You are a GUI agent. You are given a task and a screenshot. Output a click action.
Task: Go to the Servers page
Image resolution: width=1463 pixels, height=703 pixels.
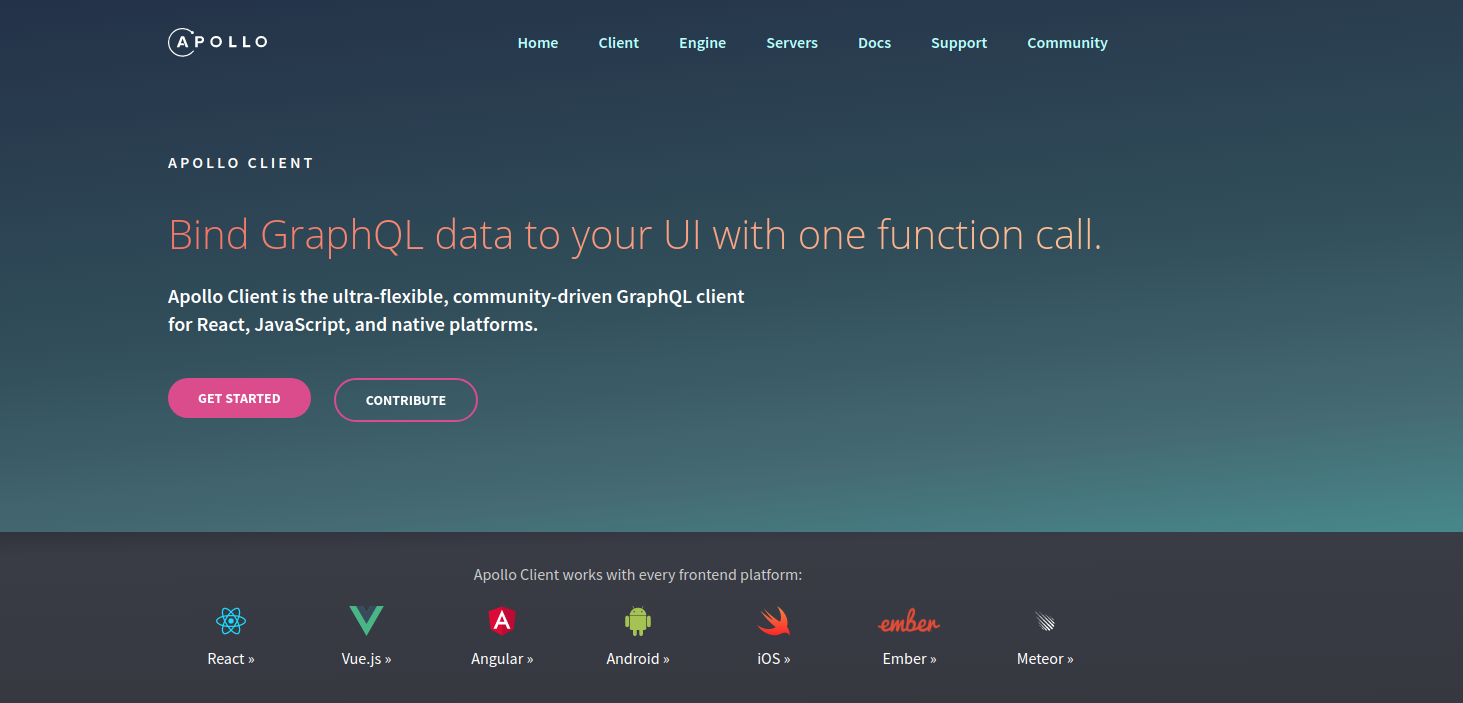(x=792, y=43)
